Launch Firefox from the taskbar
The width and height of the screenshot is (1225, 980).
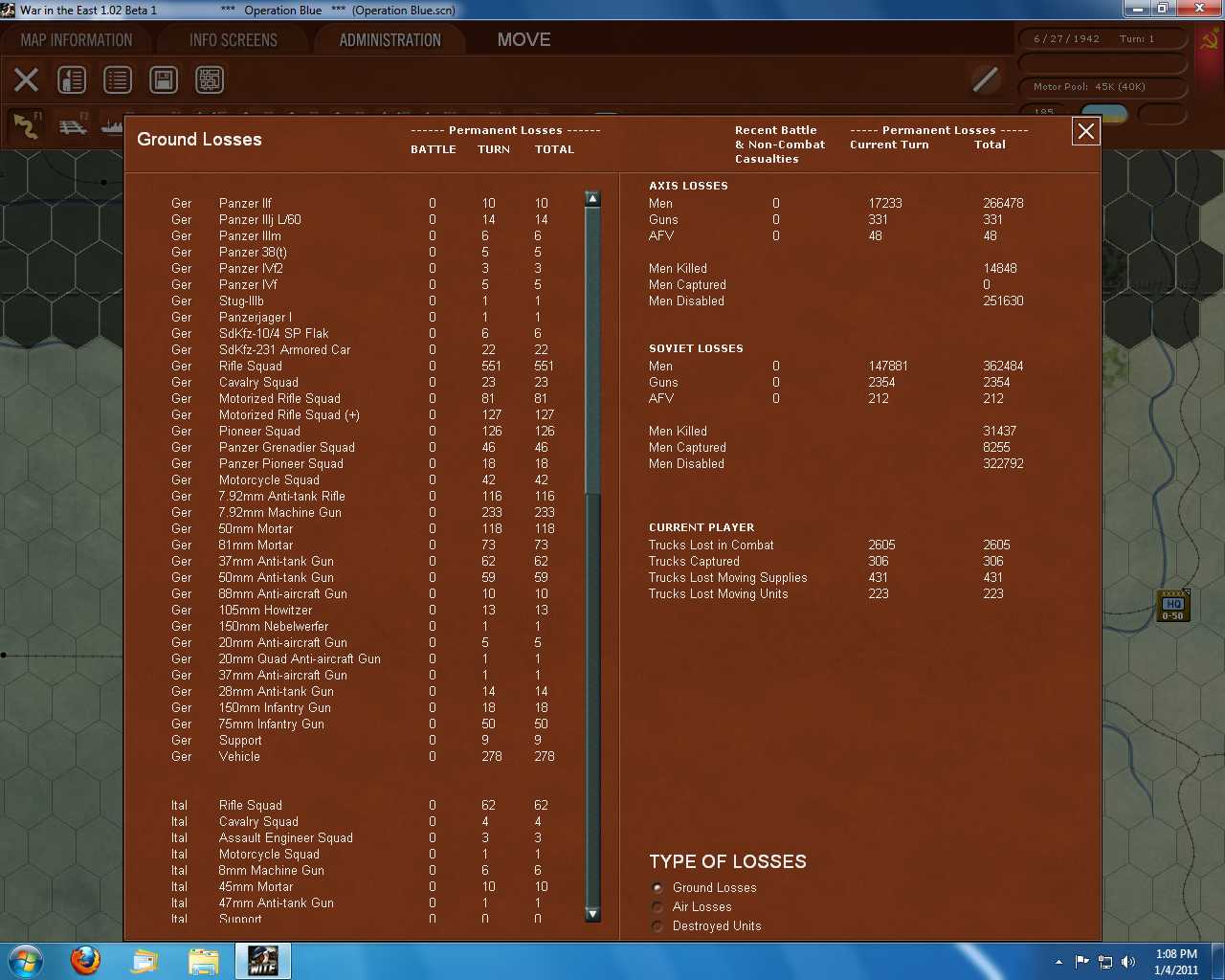tap(85, 961)
